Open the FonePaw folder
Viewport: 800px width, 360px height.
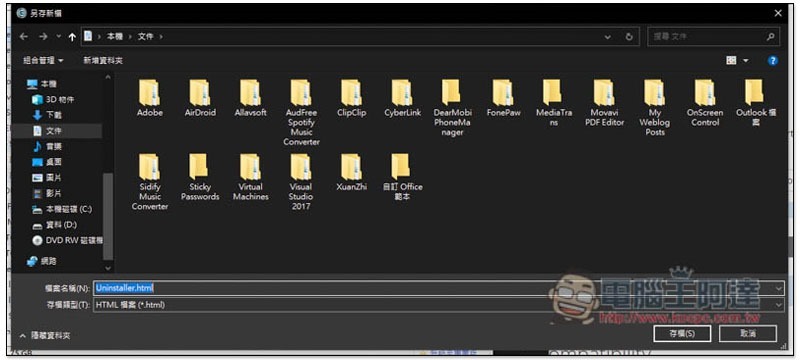click(x=503, y=98)
